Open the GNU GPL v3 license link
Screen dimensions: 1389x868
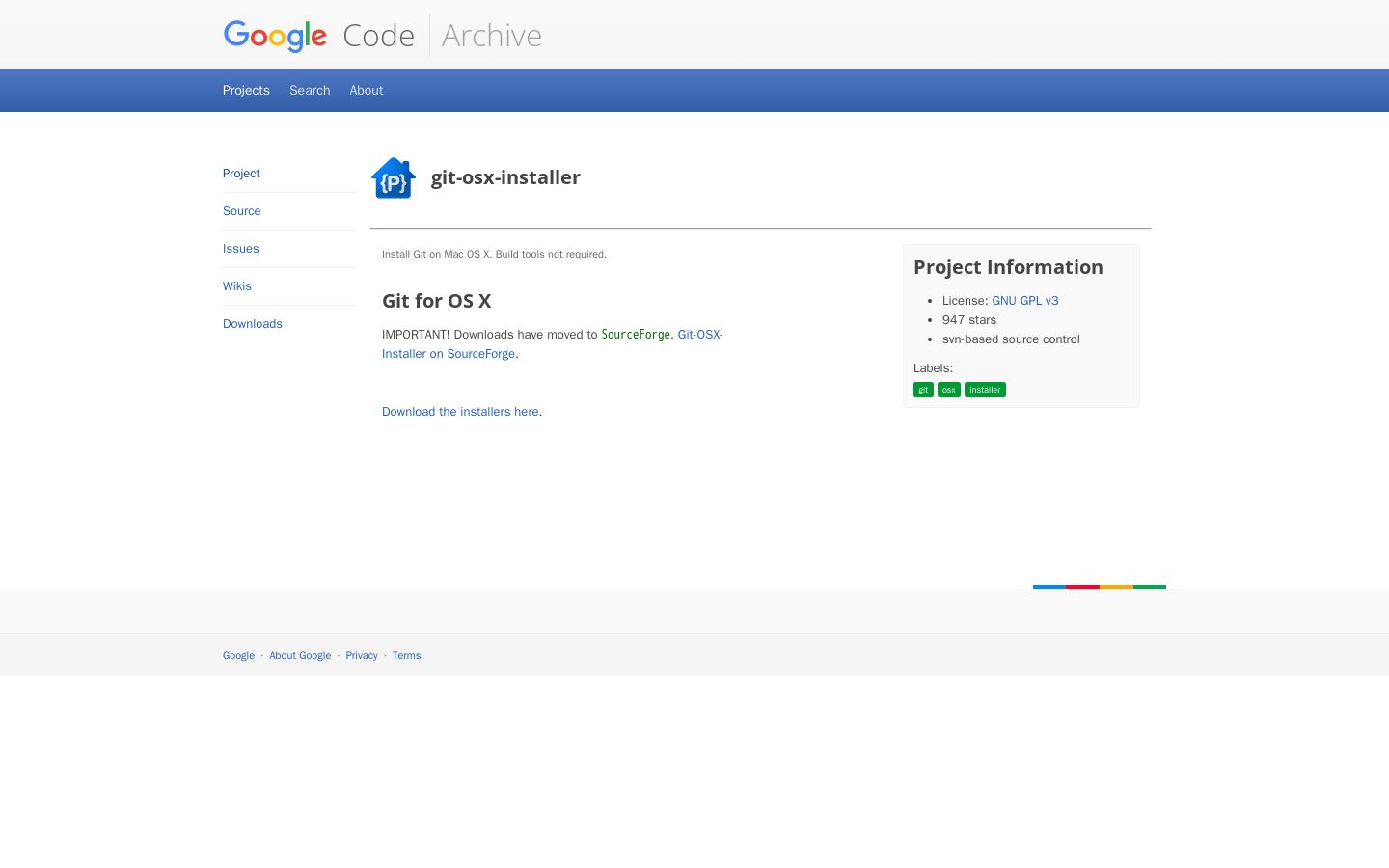tap(1025, 301)
